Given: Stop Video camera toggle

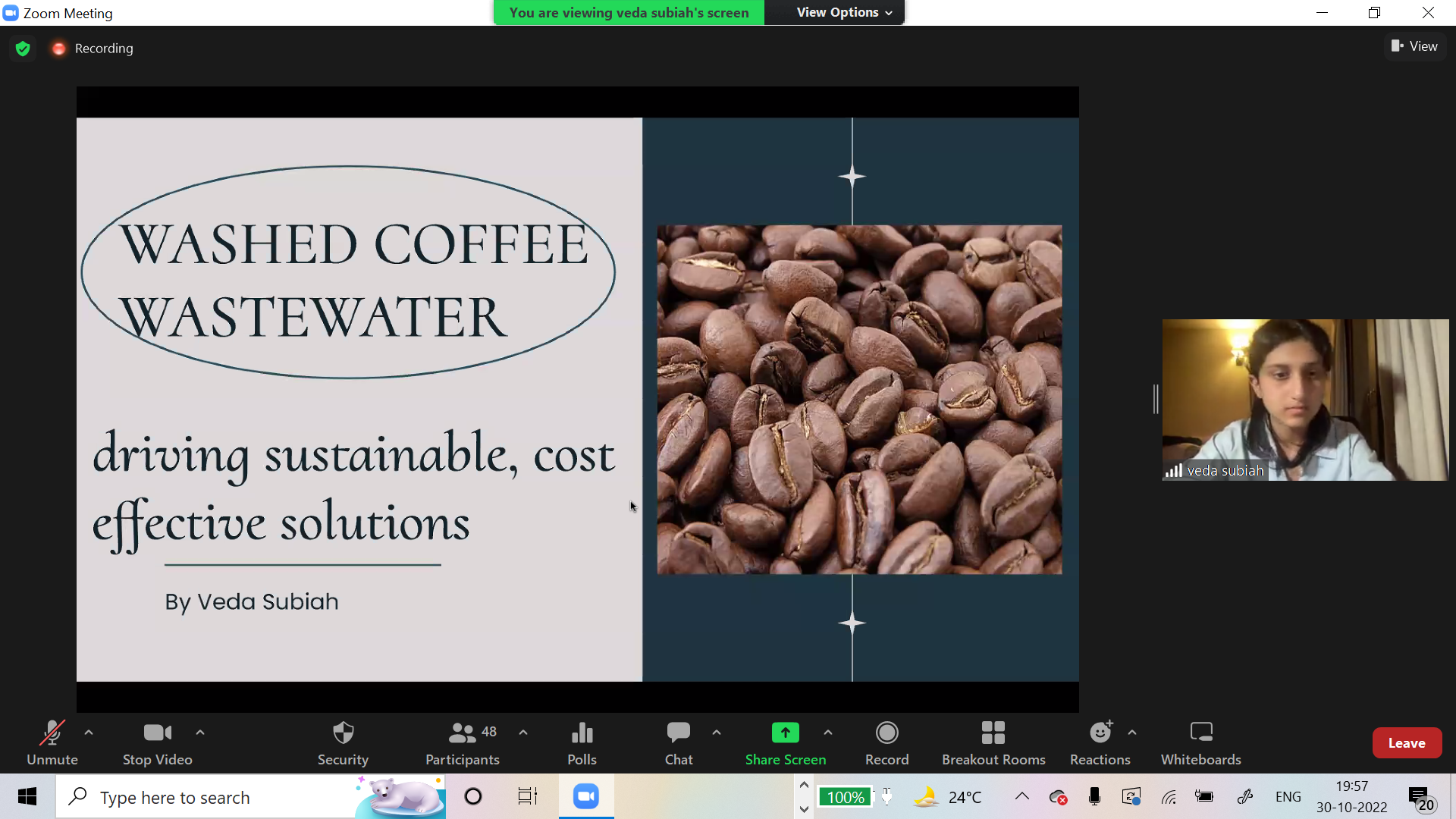Looking at the screenshot, I should click(x=157, y=742).
